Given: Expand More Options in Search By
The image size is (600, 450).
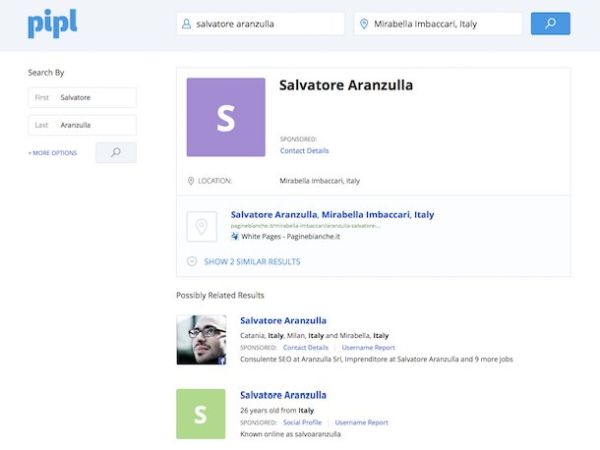Looking at the screenshot, I should 52,153.
